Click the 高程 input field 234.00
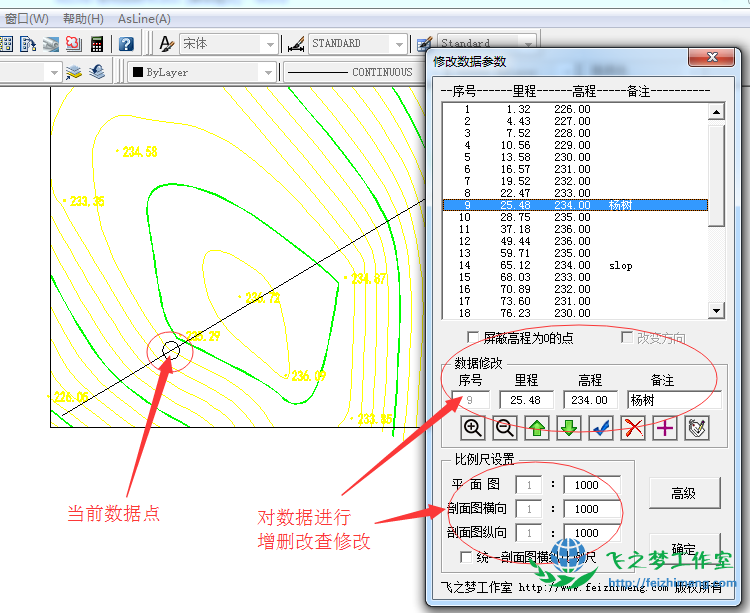Screen dimensions: 750x613 click(590, 400)
